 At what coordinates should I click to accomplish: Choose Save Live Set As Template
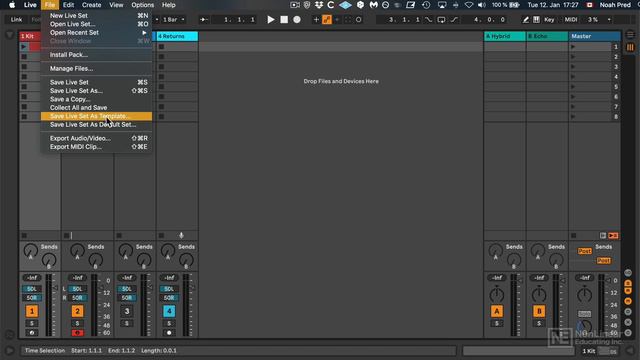tap(96, 116)
